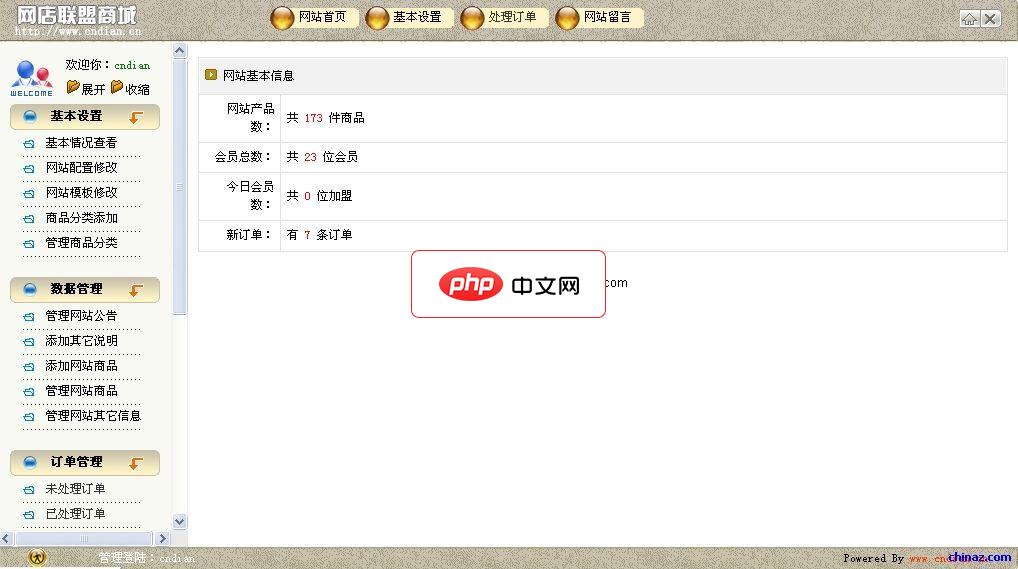The image size is (1018, 569).
Task: Open 网站模板修改 in sidebar
Action: (81, 193)
